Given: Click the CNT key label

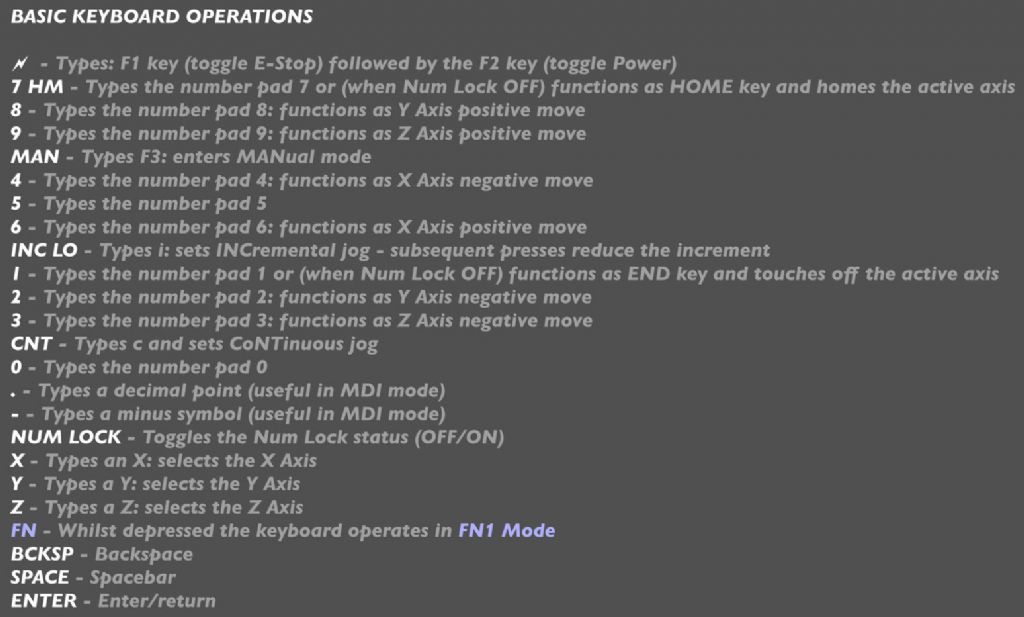Looking at the screenshot, I should pos(32,344).
